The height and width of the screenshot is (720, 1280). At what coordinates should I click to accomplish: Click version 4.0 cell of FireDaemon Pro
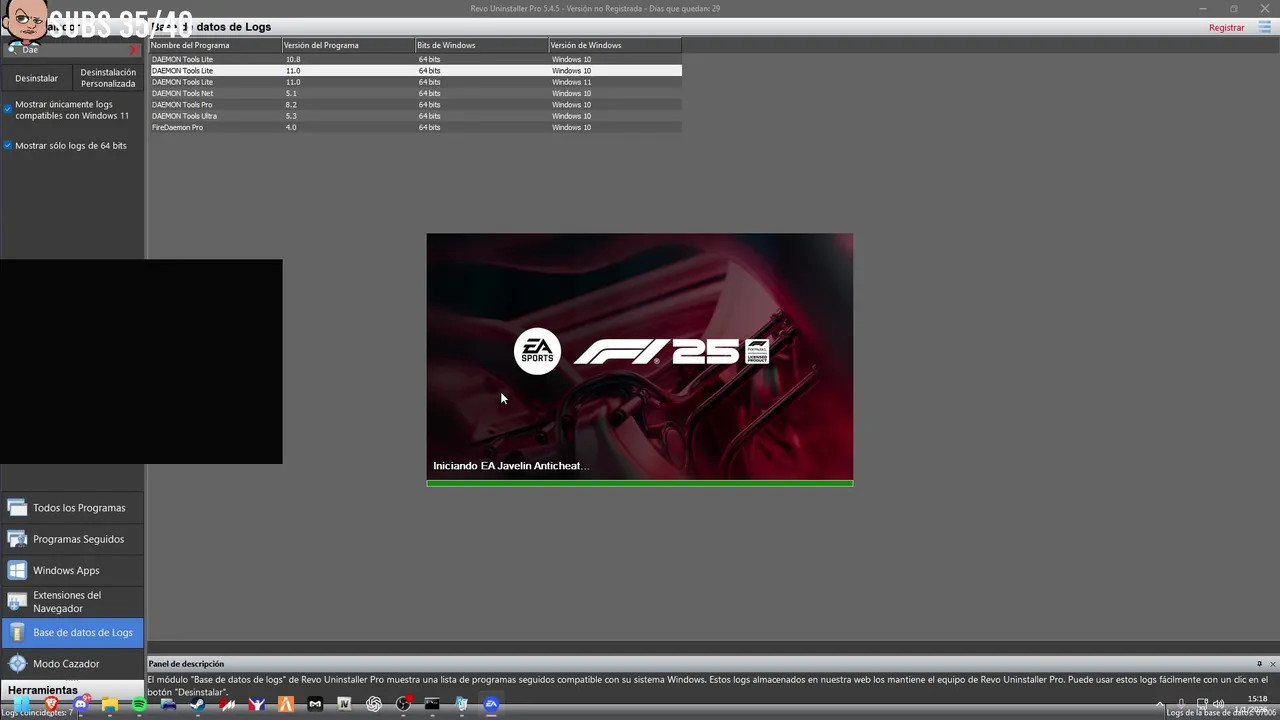pos(291,128)
